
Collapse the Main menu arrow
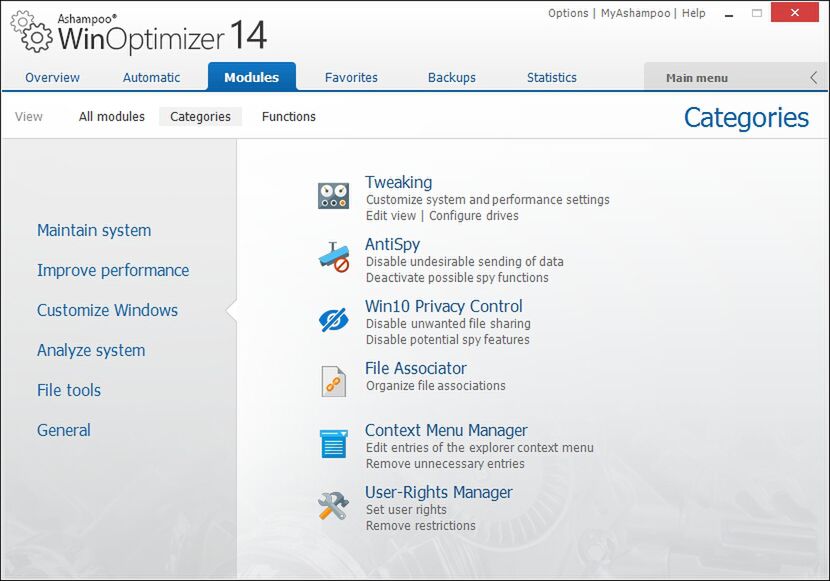[814, 78]
